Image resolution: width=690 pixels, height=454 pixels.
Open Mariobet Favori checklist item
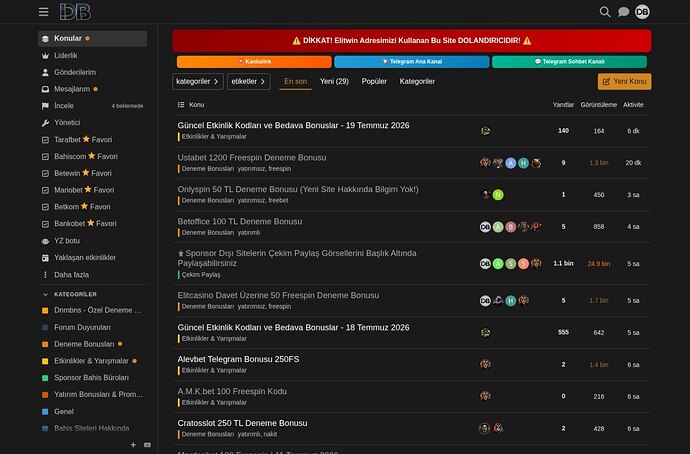click(x=92, y=190)
